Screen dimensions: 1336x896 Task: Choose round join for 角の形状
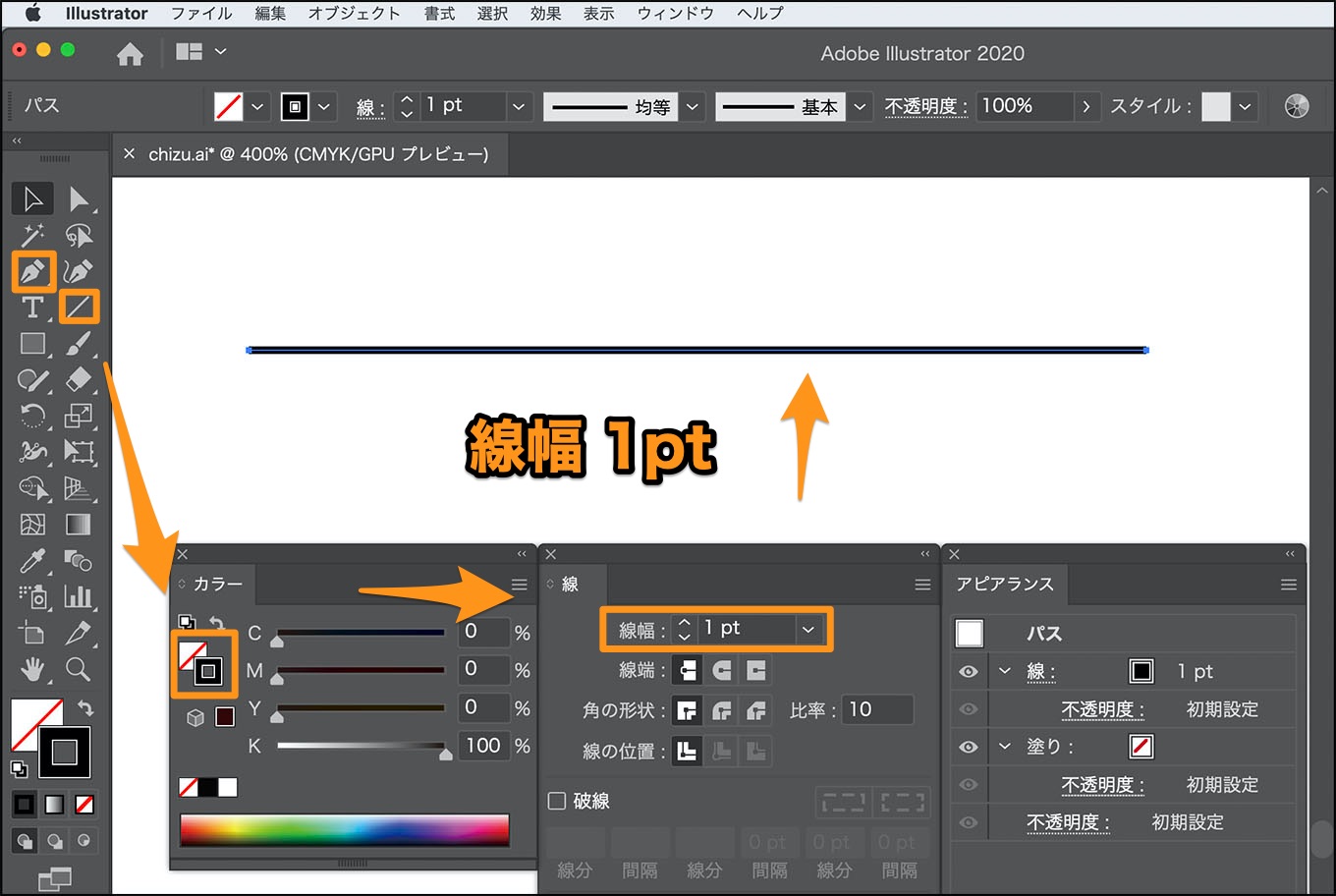coord(722,709)
